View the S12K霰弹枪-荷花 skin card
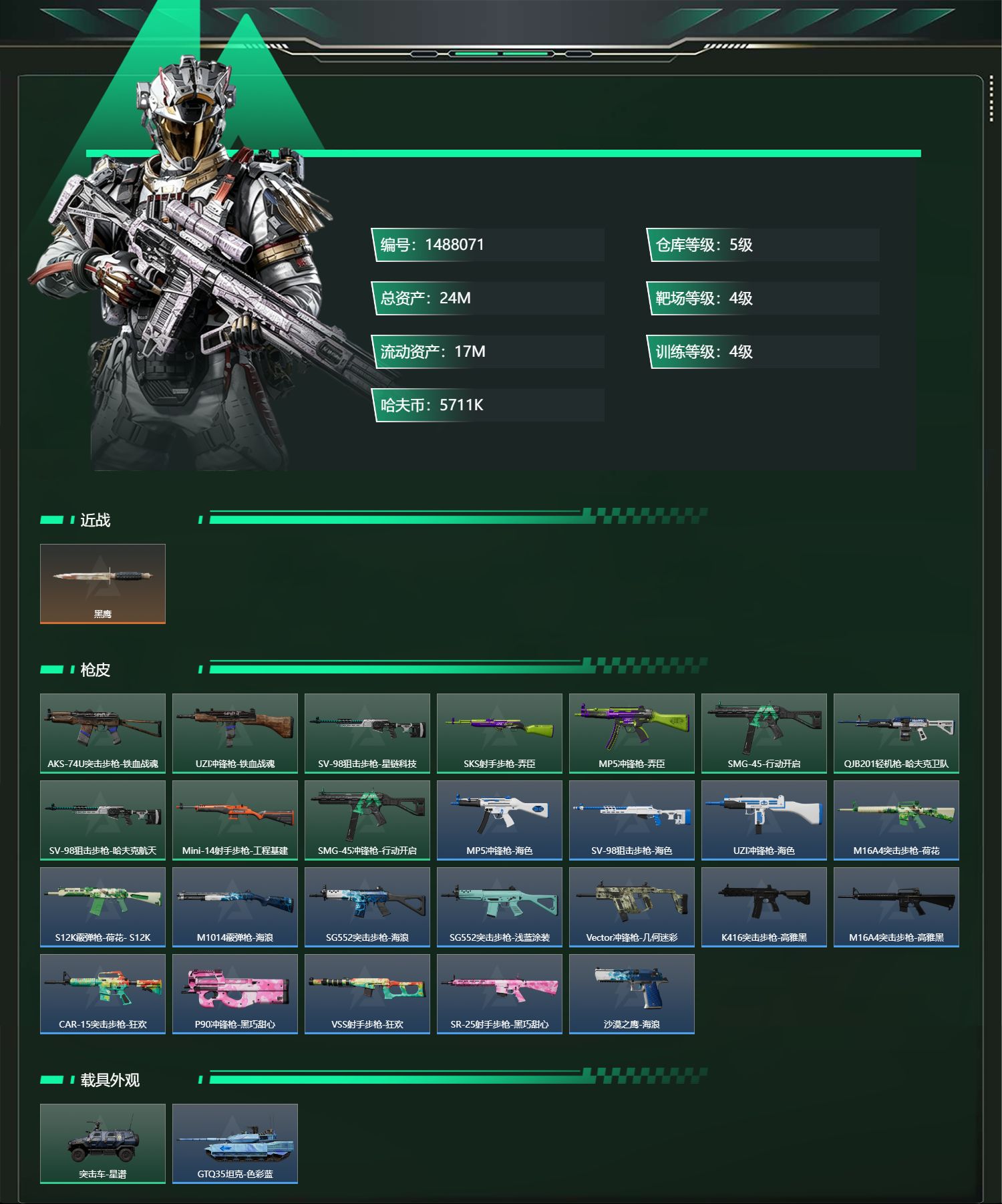 (x=103, y=907)
